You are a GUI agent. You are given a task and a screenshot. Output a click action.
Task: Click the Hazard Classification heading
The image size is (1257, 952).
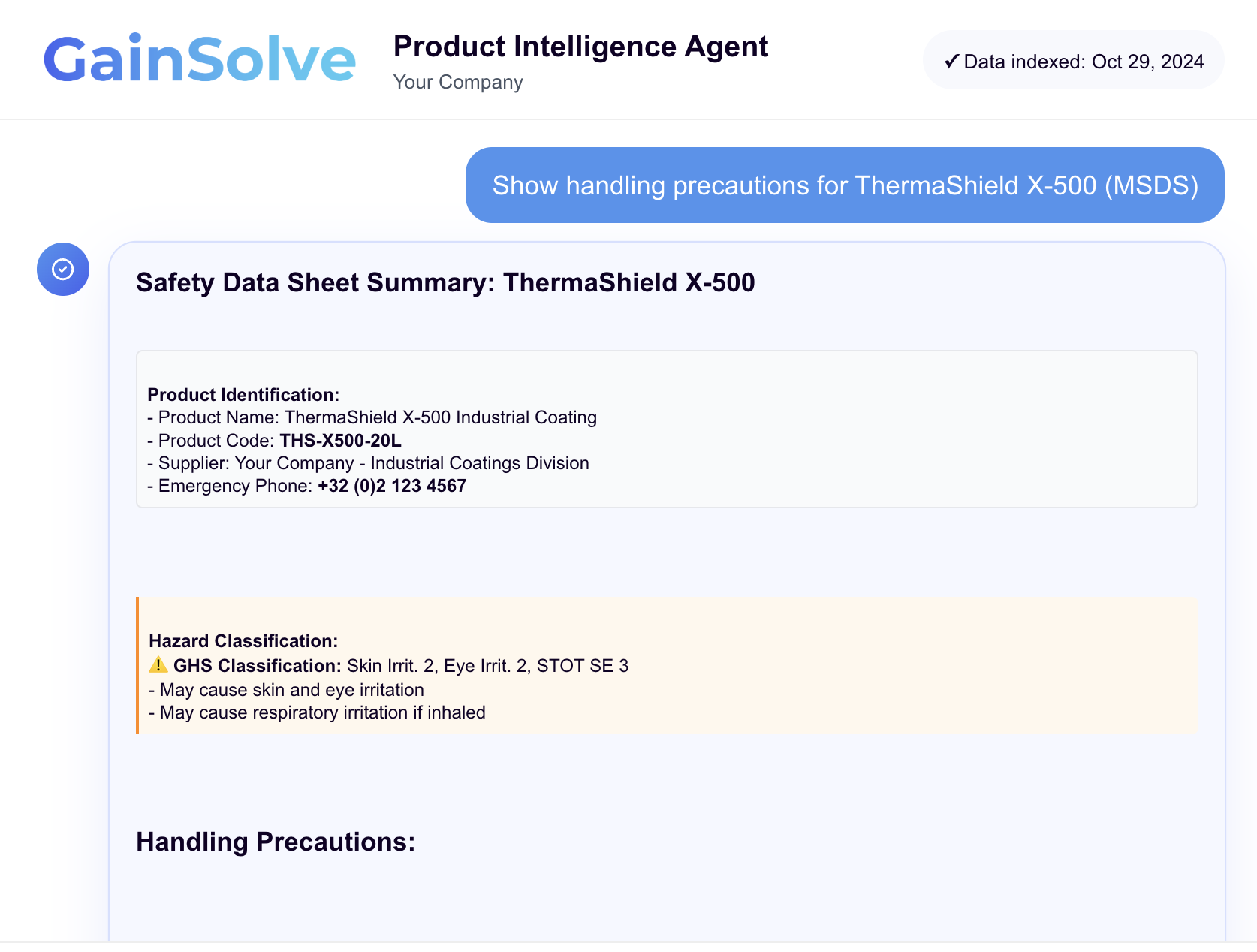tap(243, 641)
